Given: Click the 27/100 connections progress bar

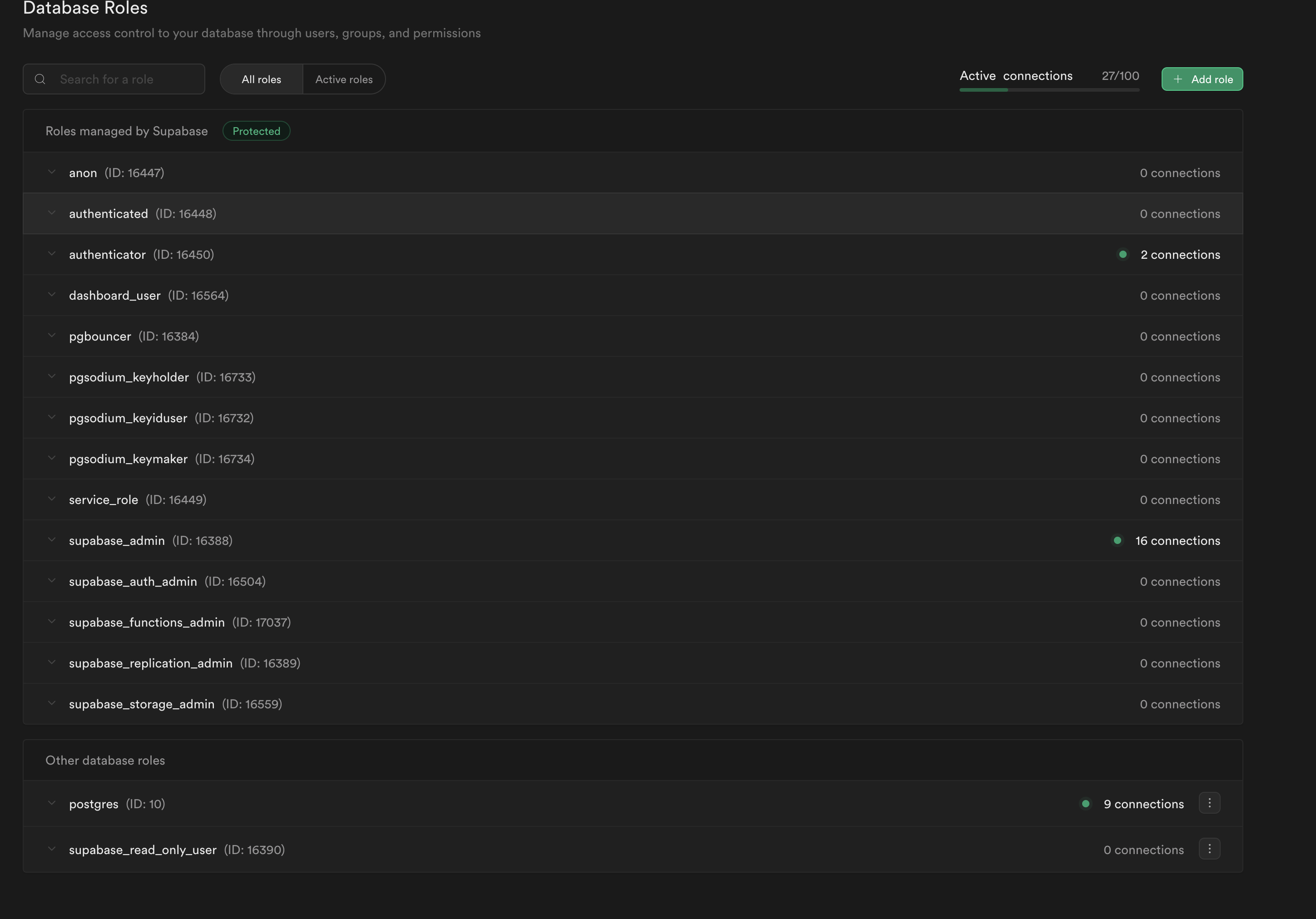Looking at the screenshot, I should click(1049, 89).
